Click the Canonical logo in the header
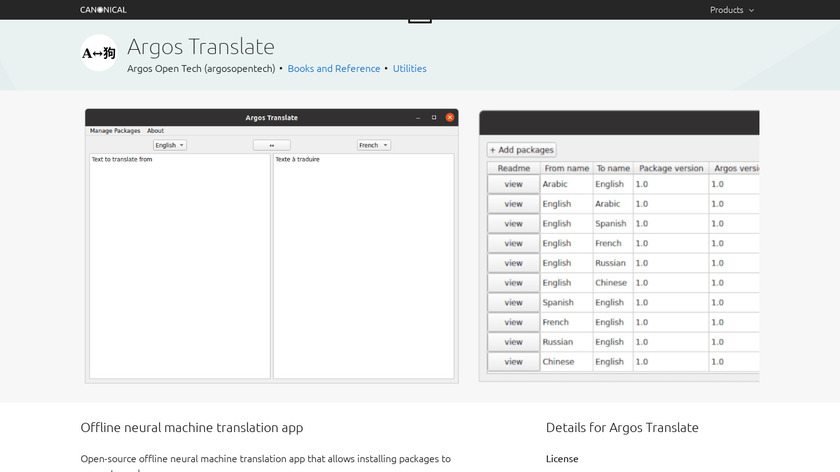 (x=103, y=10)
